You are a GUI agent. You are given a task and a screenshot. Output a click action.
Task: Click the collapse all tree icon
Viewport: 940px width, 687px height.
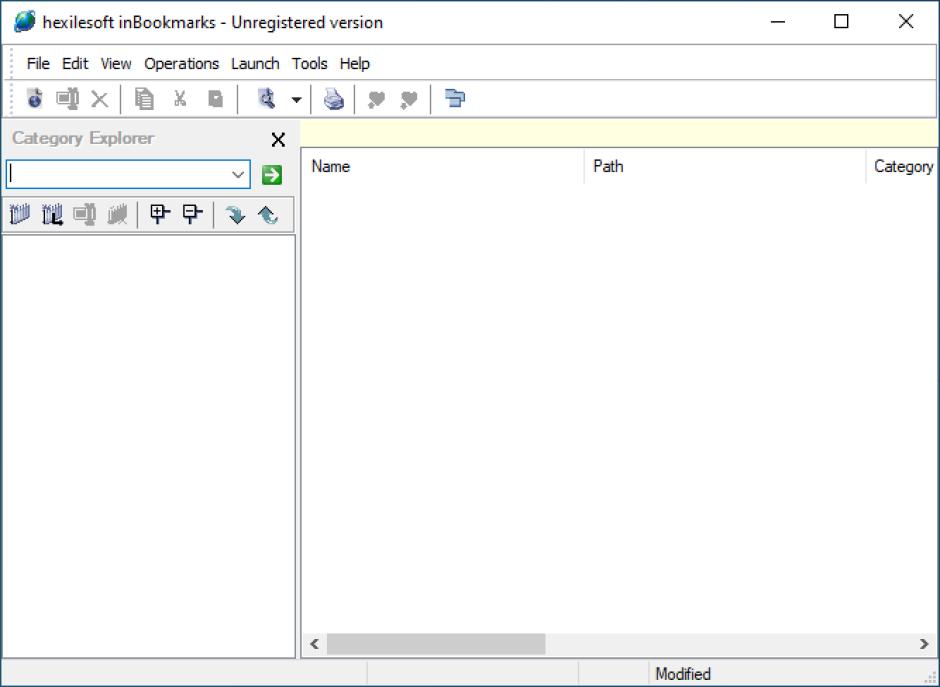pos(192,214)
